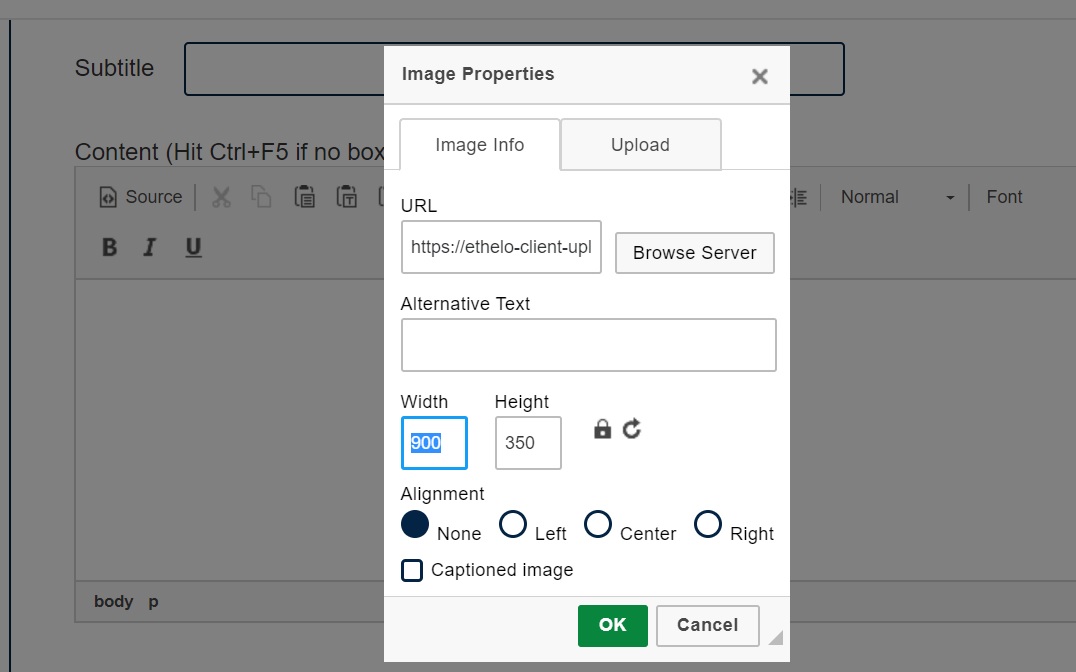
Task: Toggle Italic formatting
Action: coord(150,247)
